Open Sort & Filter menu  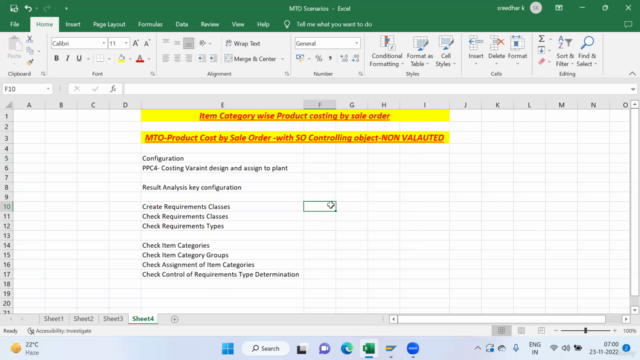tap(565, 51)
